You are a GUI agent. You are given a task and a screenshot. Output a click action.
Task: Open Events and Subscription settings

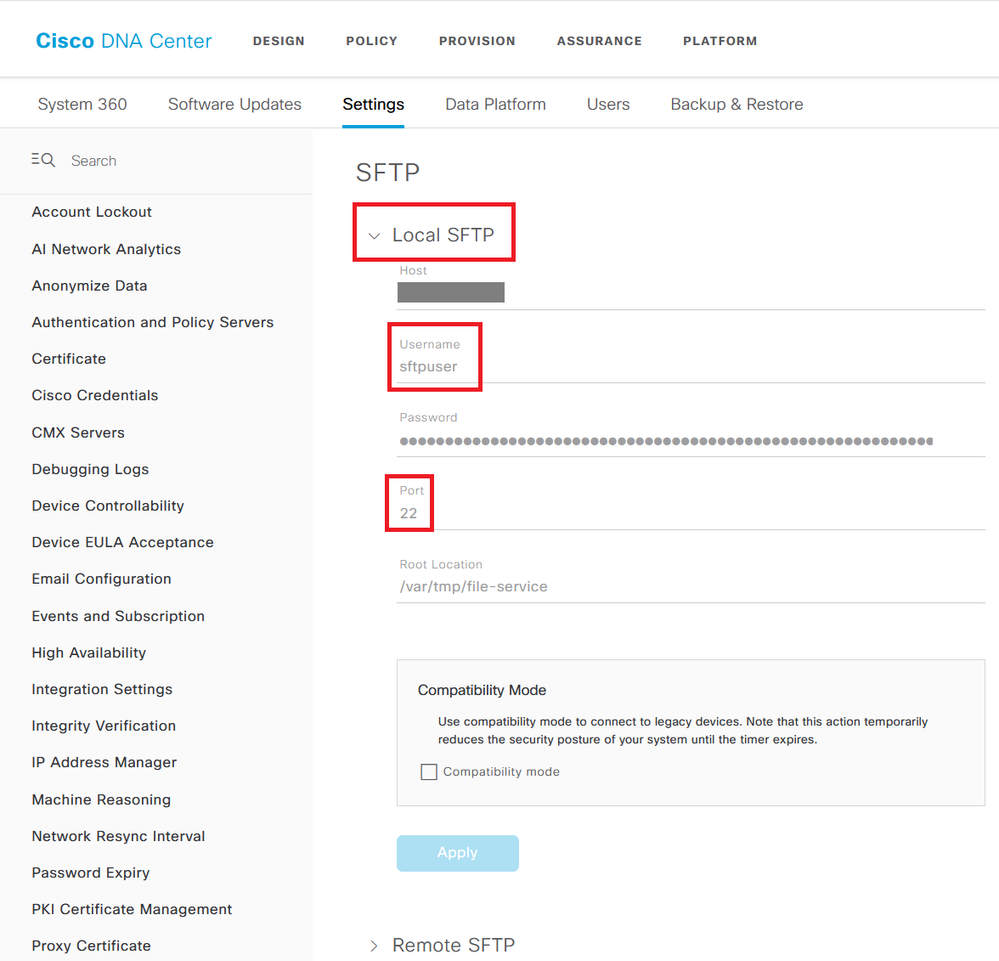coord(118,616)
